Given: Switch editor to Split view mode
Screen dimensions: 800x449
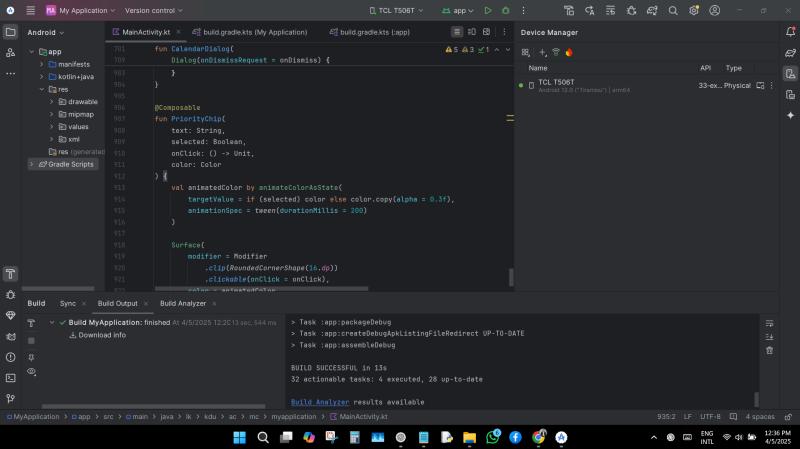Looking at the screenshot, I should pyautogui.click(x=472, y=32).
